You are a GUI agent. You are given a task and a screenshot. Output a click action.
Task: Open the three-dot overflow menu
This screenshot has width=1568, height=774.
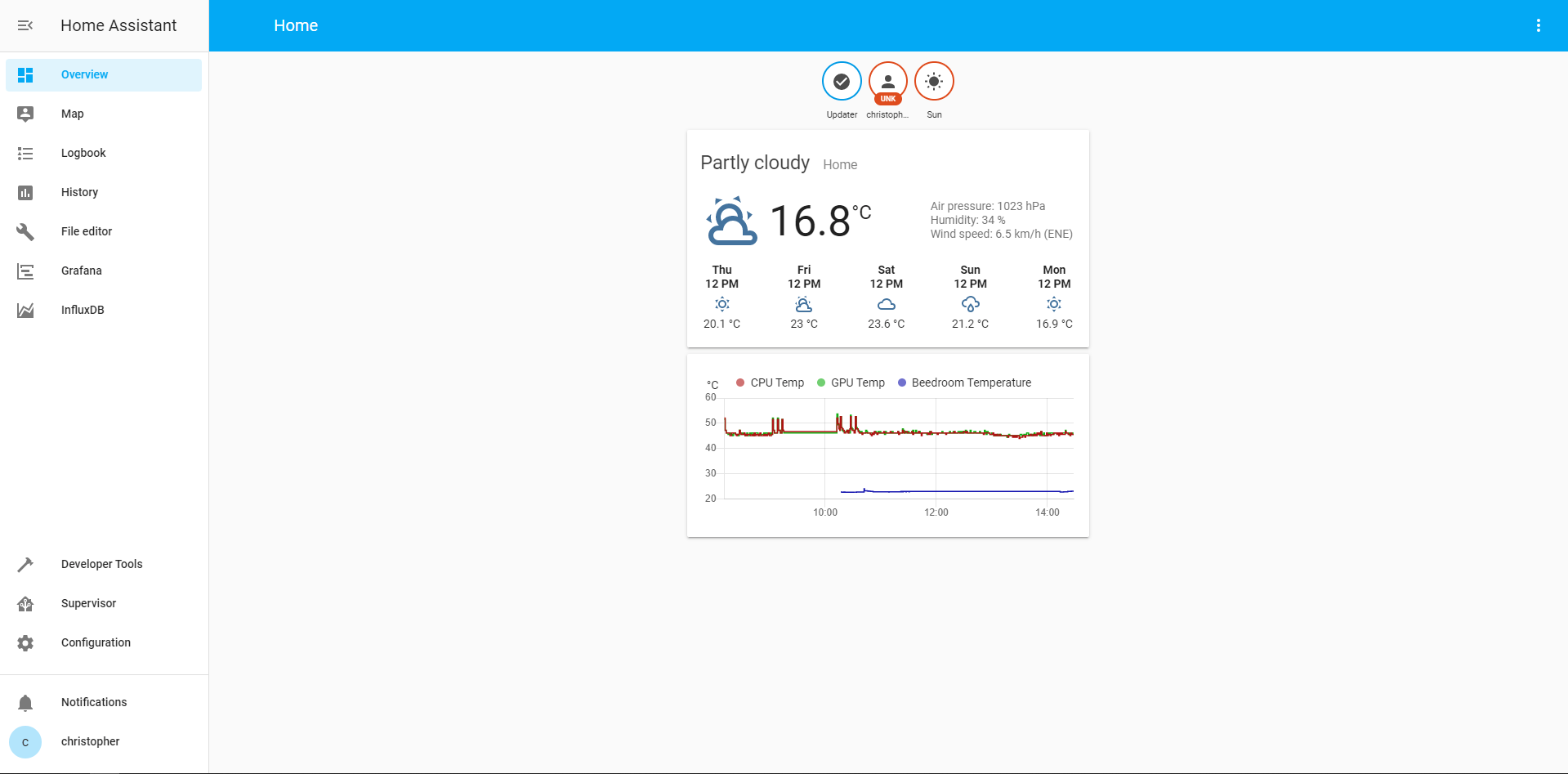pos(1539,25)
